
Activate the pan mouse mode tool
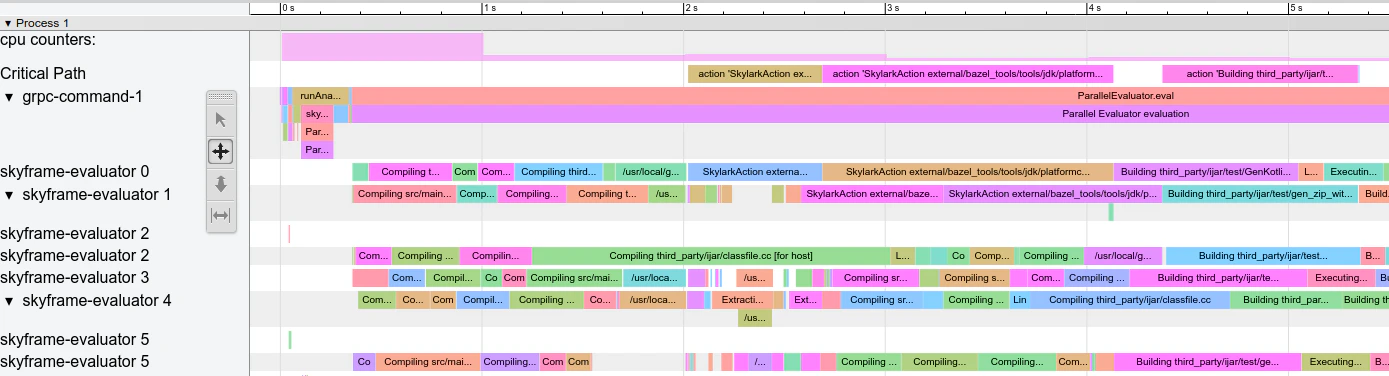click(221, 152)
